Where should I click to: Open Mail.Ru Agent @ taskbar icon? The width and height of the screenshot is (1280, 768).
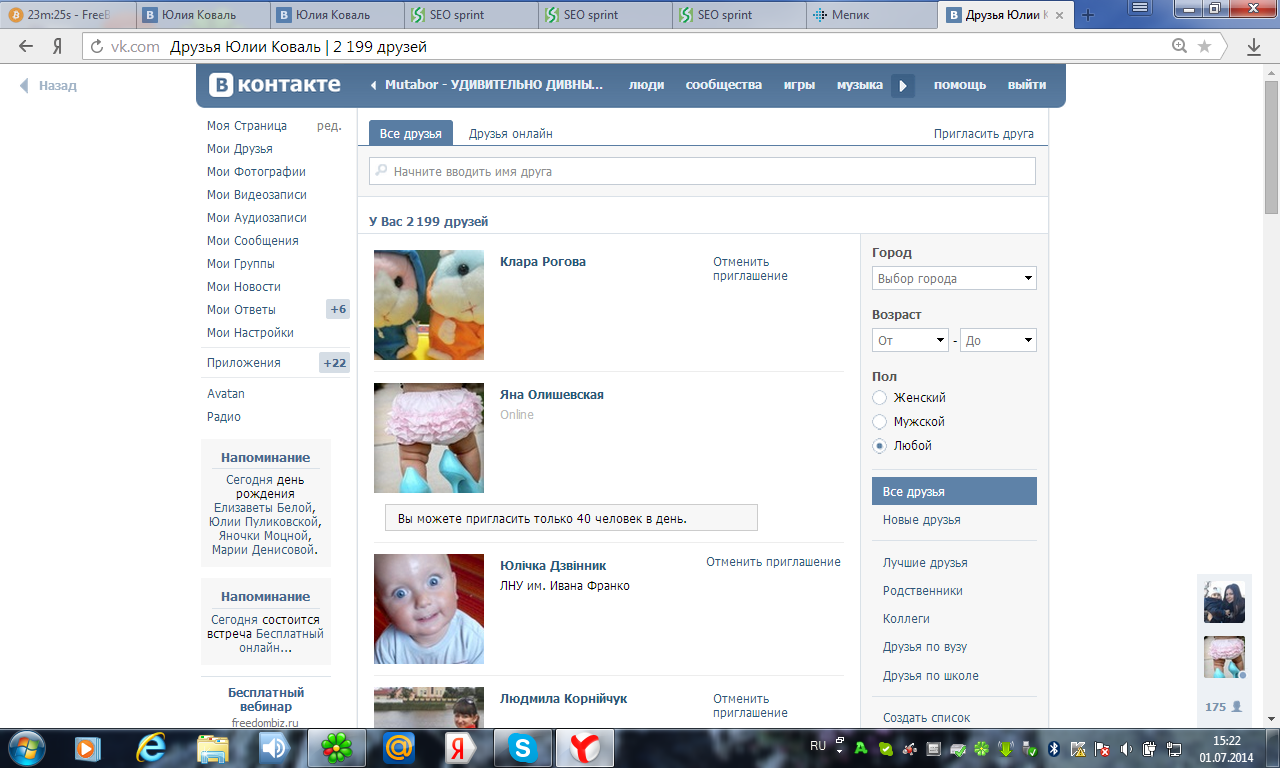pos(399,747)
